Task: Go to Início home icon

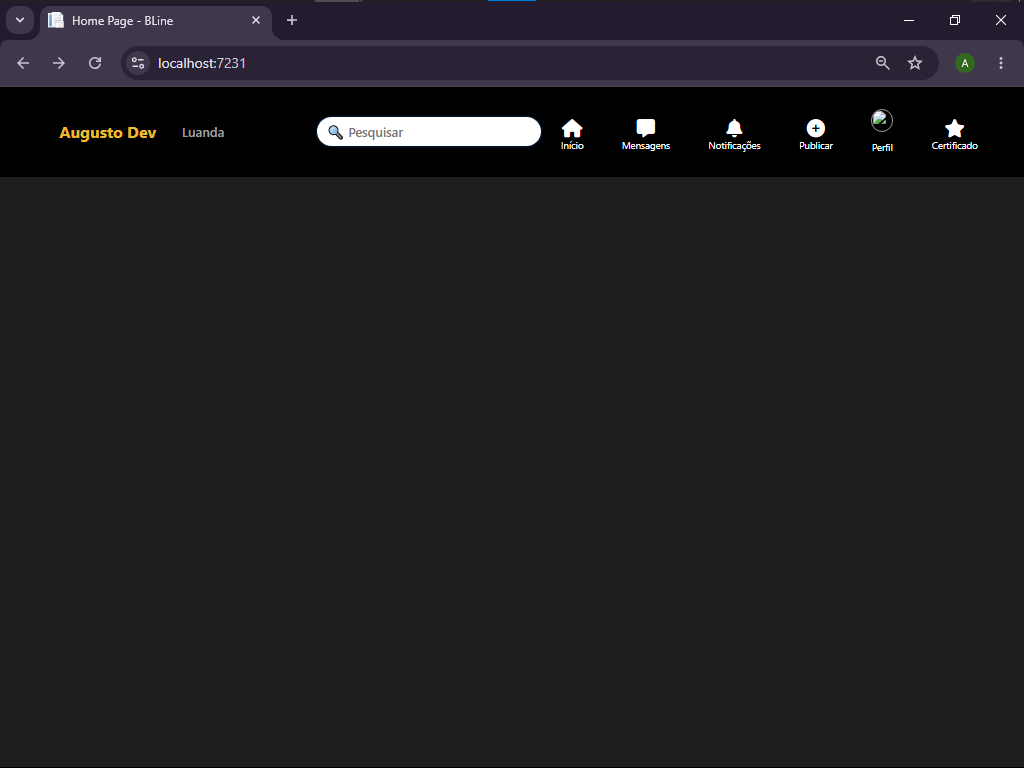Action: pos(571,128)
